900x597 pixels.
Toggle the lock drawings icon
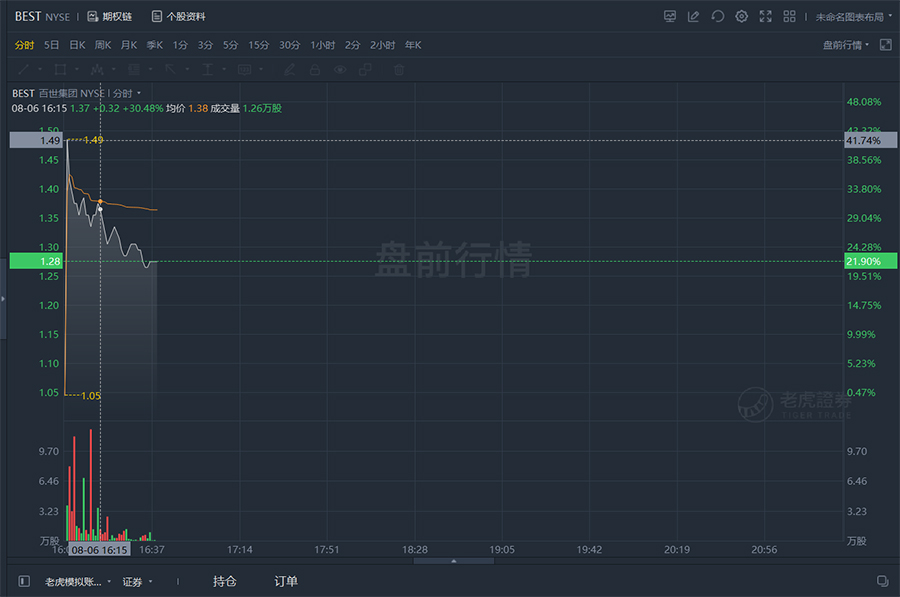(315, 70)
